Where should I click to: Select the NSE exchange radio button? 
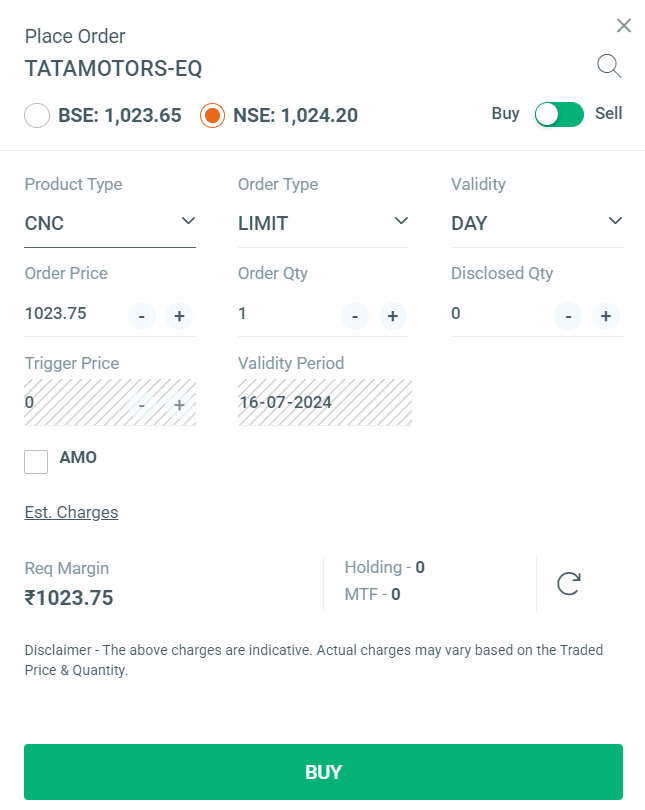coord(212,115)
